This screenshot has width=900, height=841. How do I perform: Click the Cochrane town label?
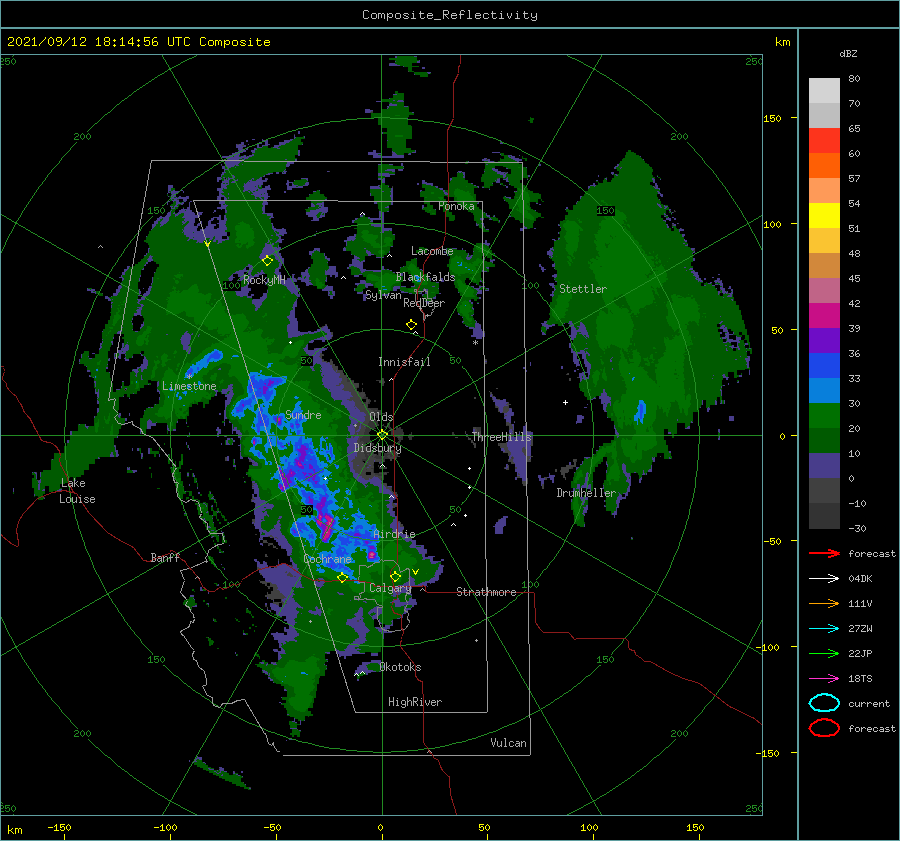tap(327, 559)
